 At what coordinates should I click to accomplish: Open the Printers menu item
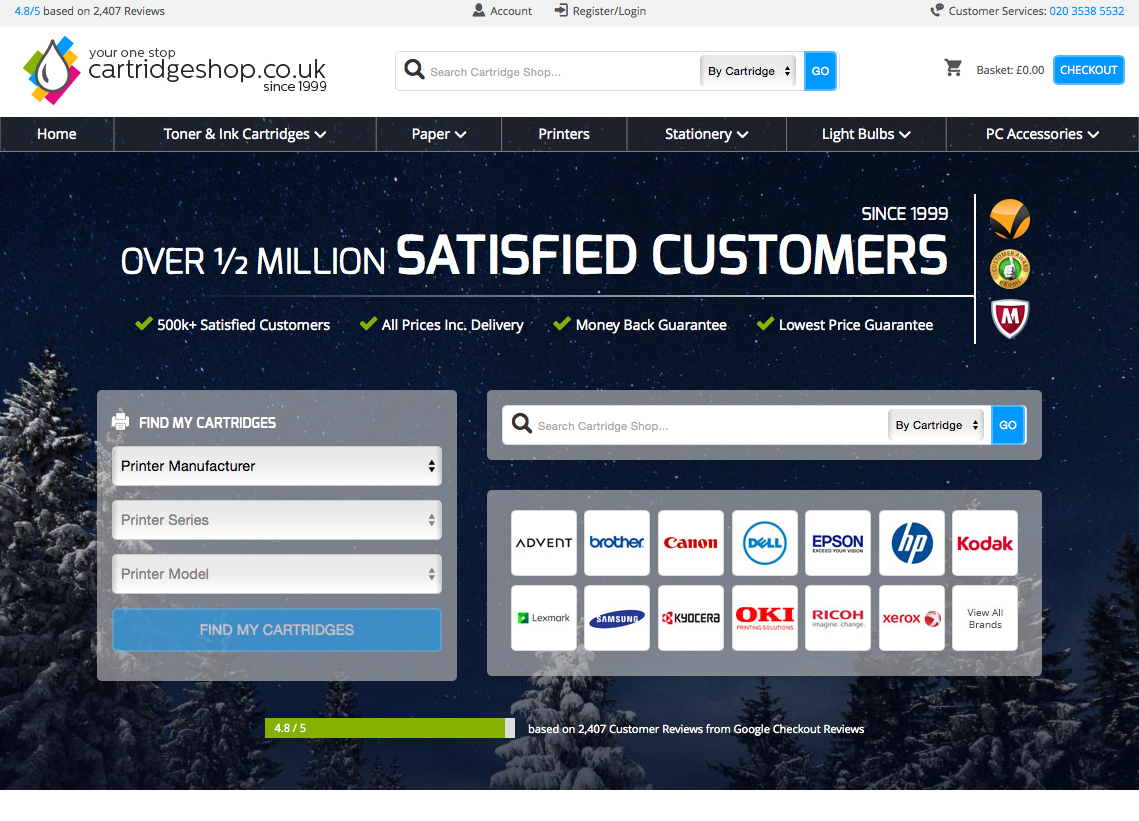[564, 134]
